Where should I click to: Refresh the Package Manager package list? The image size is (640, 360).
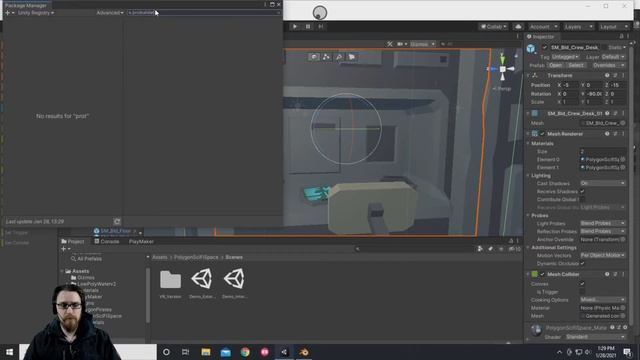117,222
